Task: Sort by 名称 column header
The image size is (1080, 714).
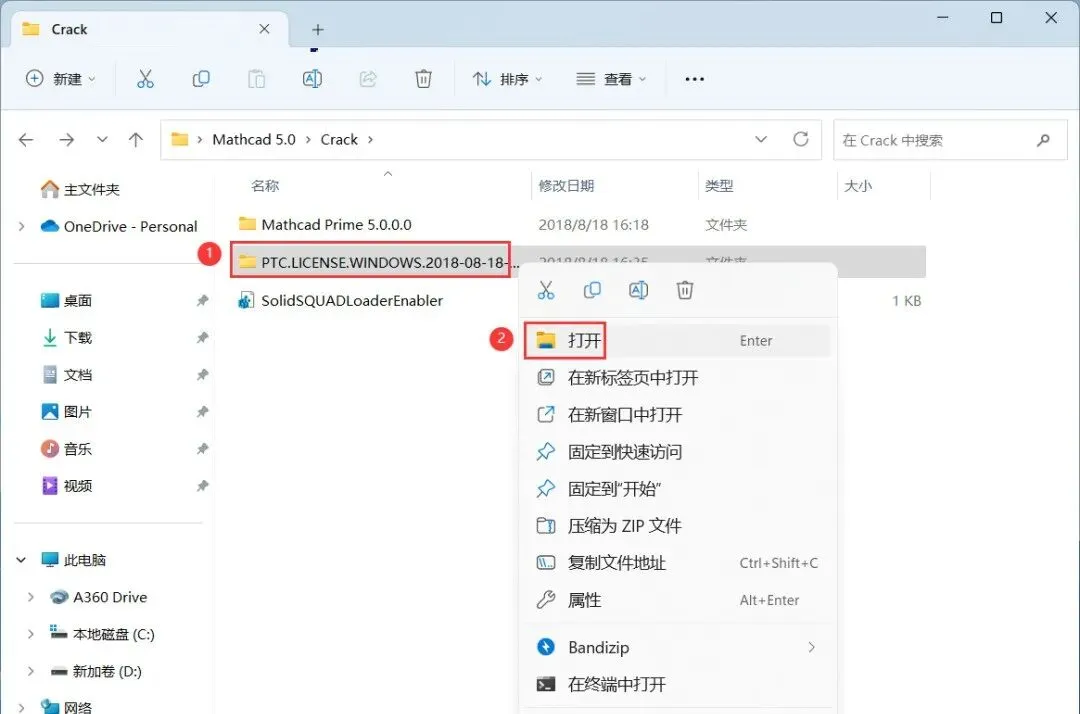Action: [264, 186]
